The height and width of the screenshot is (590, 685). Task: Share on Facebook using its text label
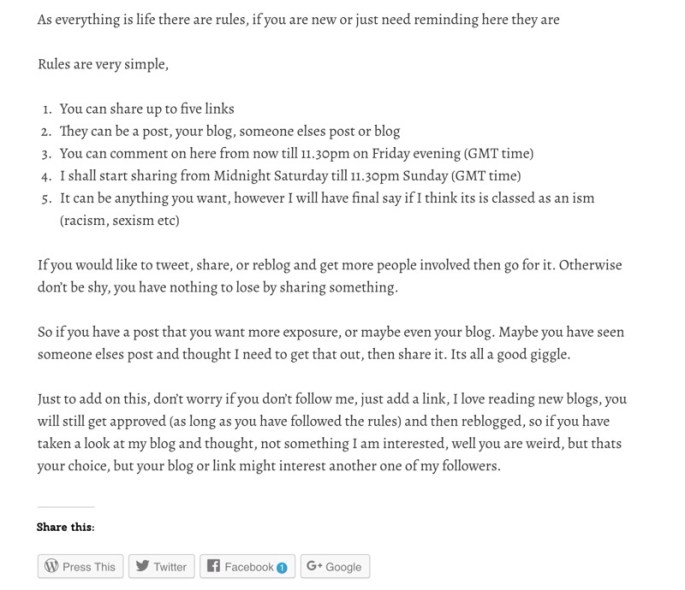pyautogui.click(x=248, y=567)
